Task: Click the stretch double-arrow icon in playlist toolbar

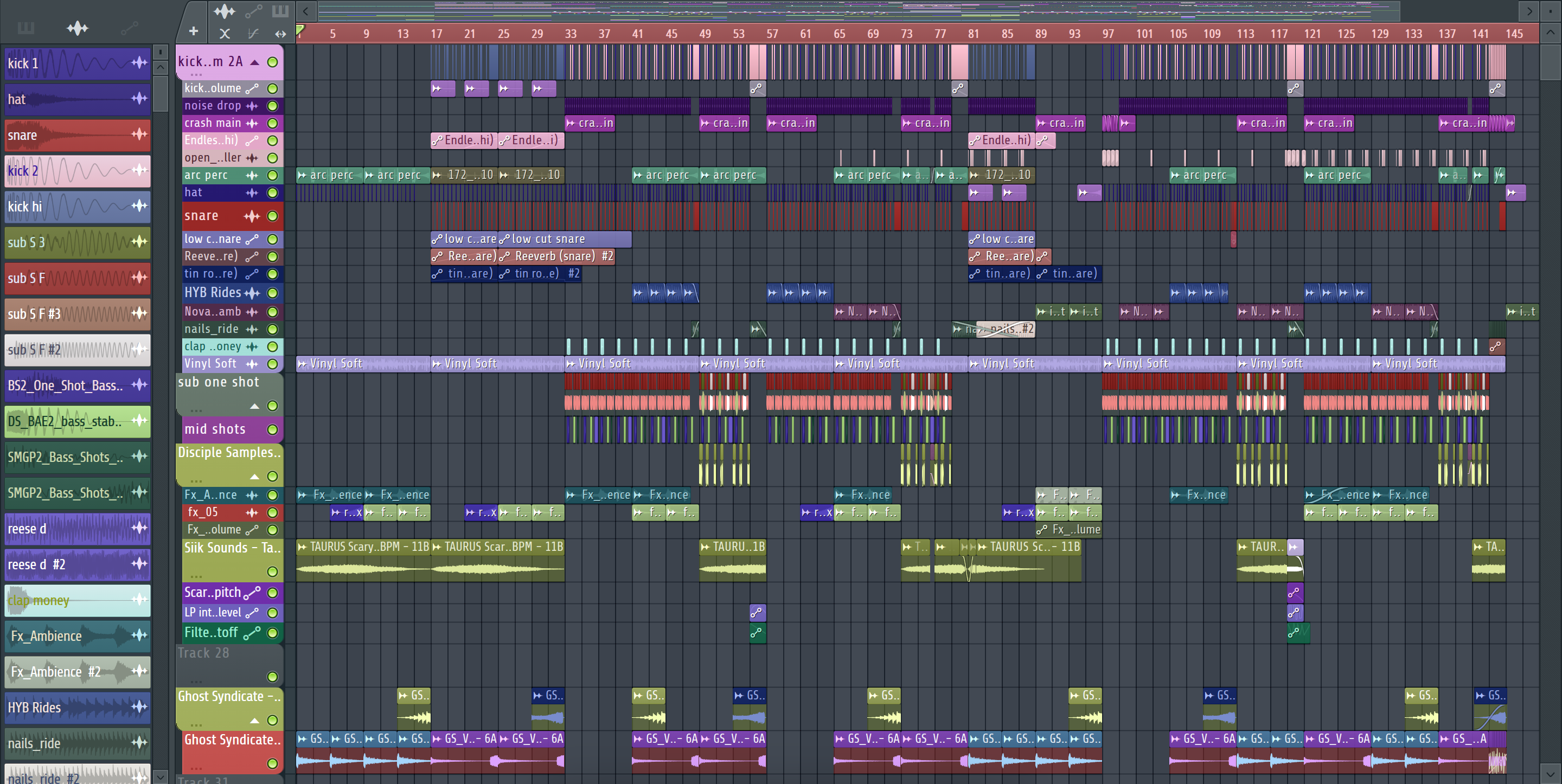Action: click(280, 34)
